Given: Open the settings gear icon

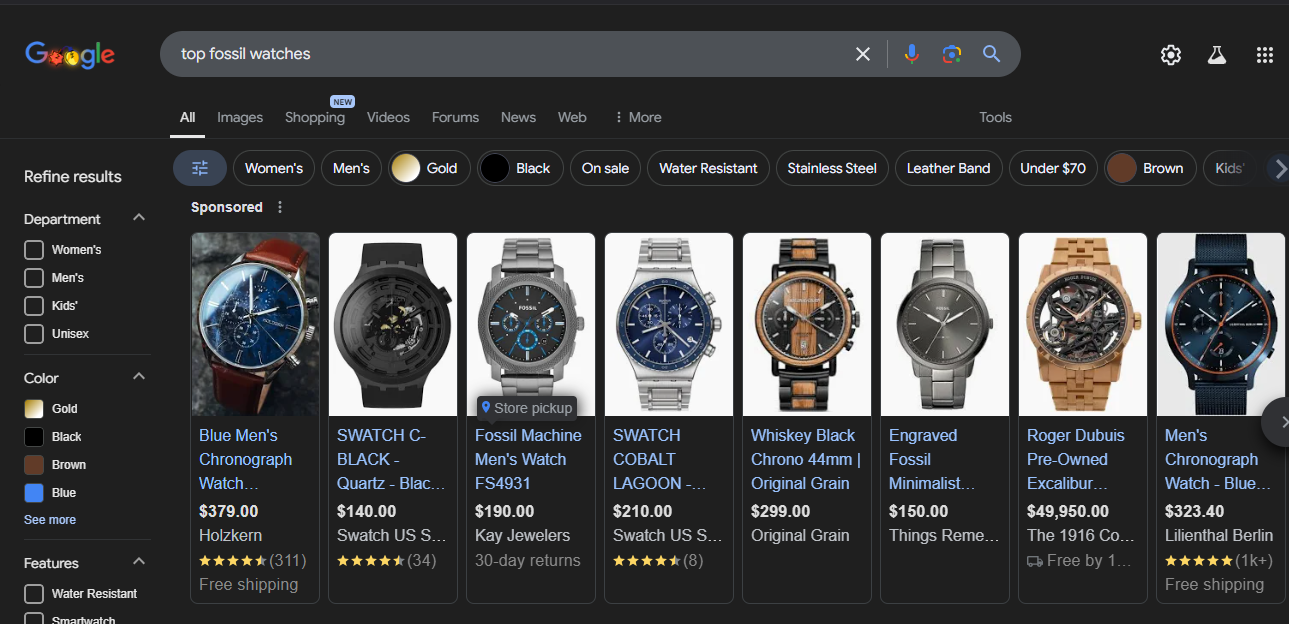Looking at the screenshot, I should (x=1171, y=55).
